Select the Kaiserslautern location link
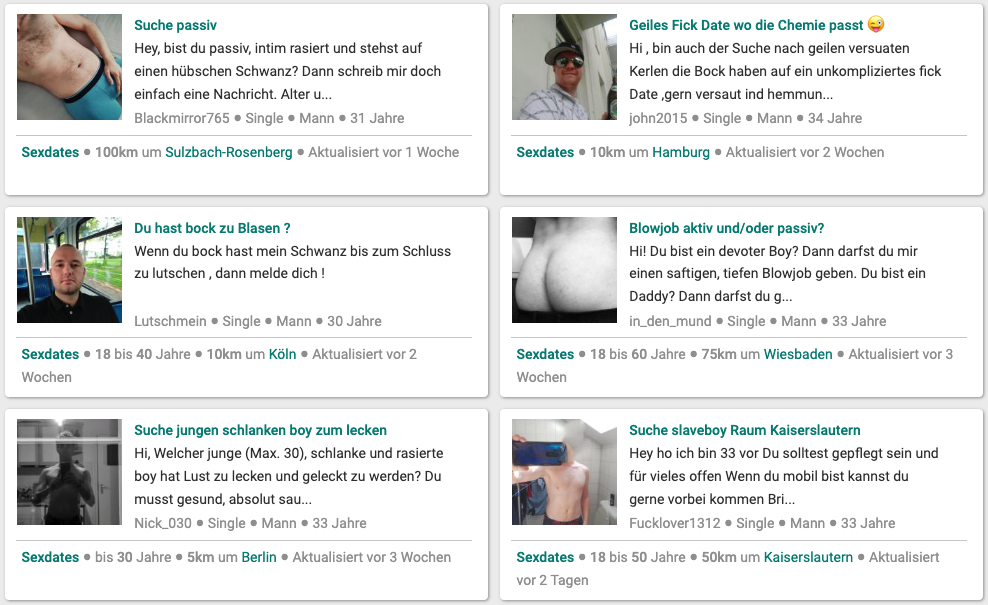The width and height of the screenshot is (988, 605). click(808, 557)
